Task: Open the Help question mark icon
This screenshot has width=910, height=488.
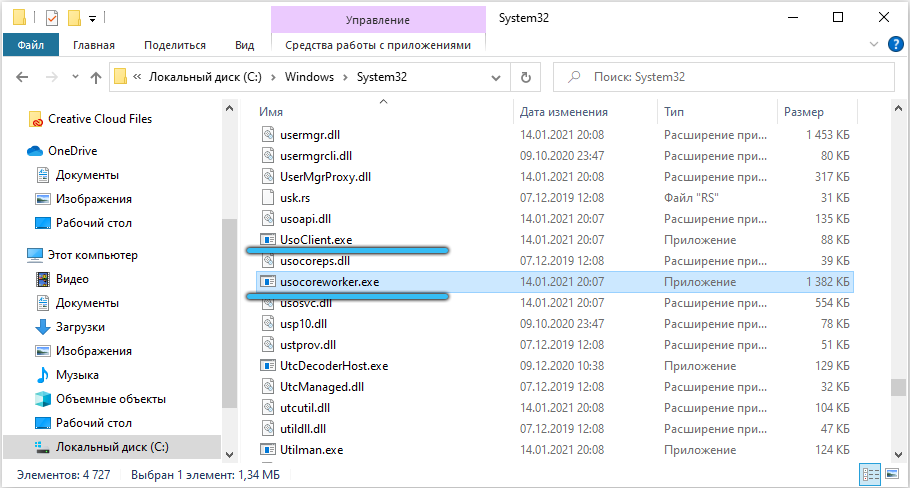Action: click(x=895, y=44)
